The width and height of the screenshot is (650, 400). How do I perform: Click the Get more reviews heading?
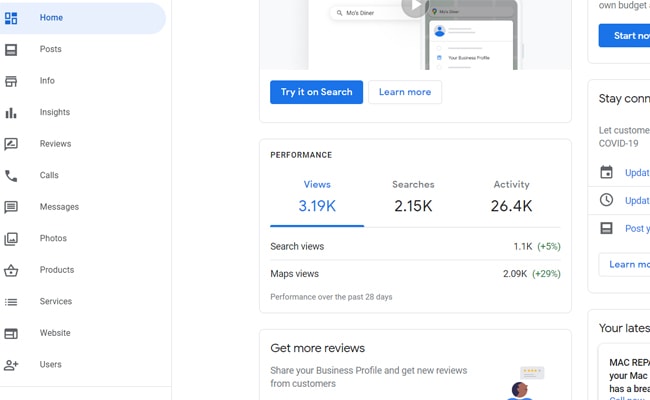point(318,348)
